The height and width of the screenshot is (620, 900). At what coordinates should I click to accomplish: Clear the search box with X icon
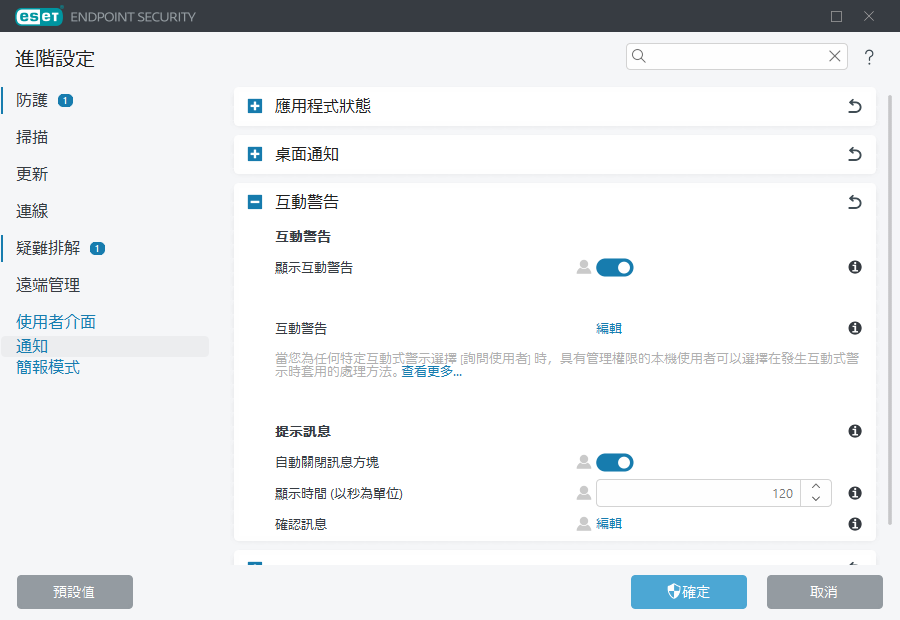tap(834, 57)
